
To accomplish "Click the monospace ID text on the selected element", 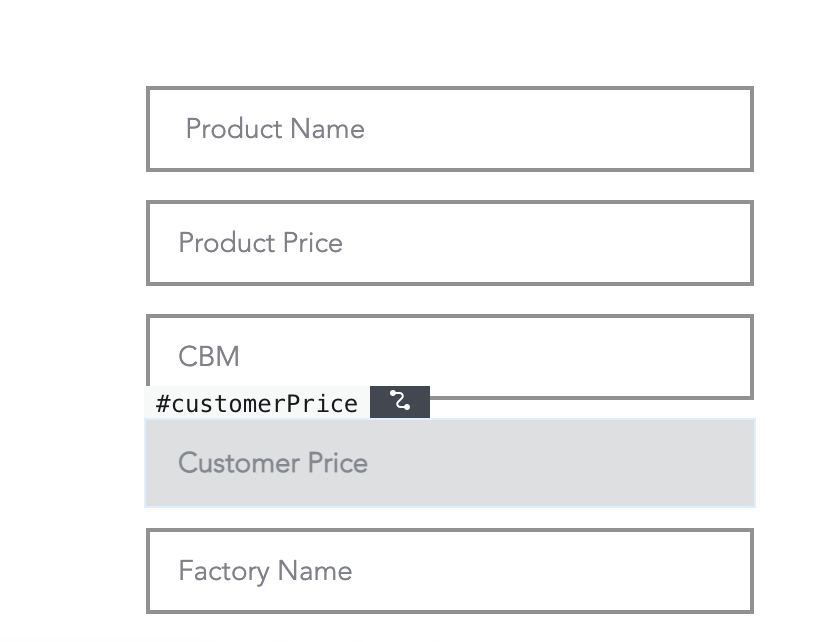I will pos(257,403).
